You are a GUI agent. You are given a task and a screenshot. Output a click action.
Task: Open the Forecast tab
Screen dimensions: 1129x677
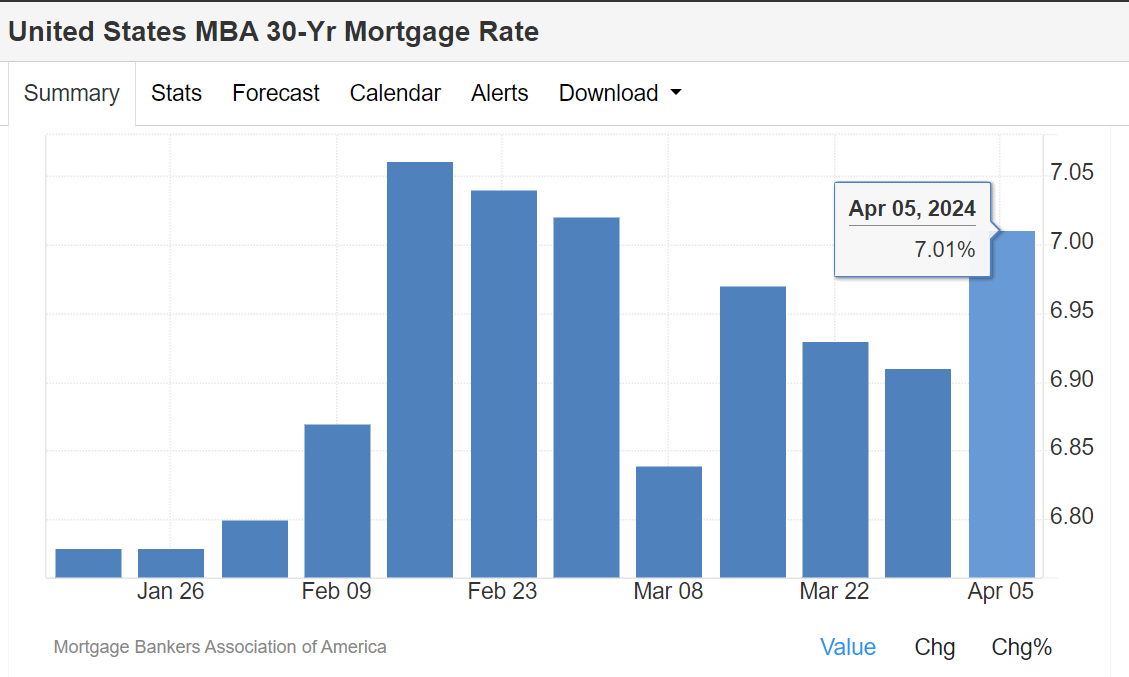[275, 94]
